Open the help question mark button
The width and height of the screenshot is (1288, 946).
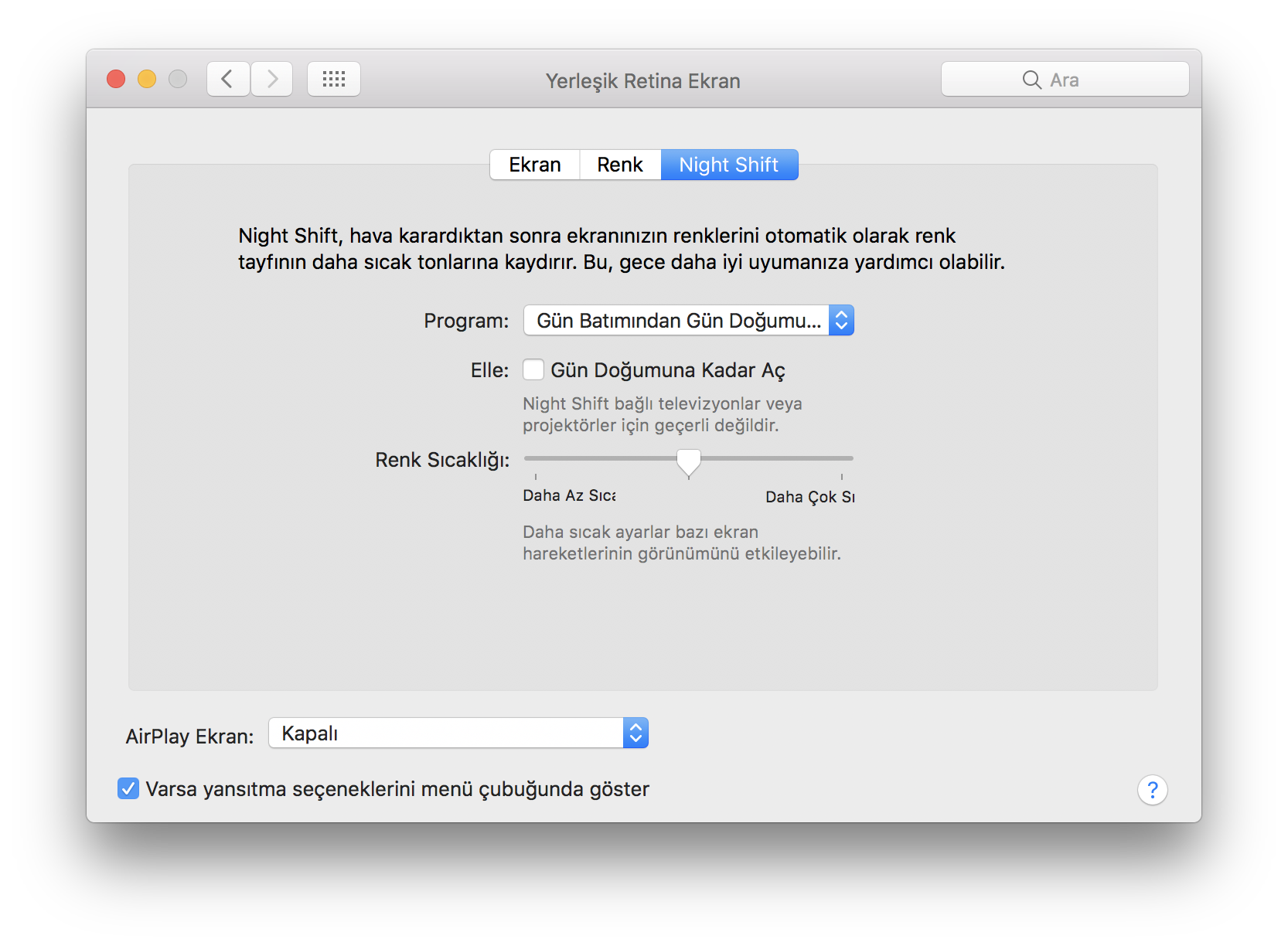1152,790
